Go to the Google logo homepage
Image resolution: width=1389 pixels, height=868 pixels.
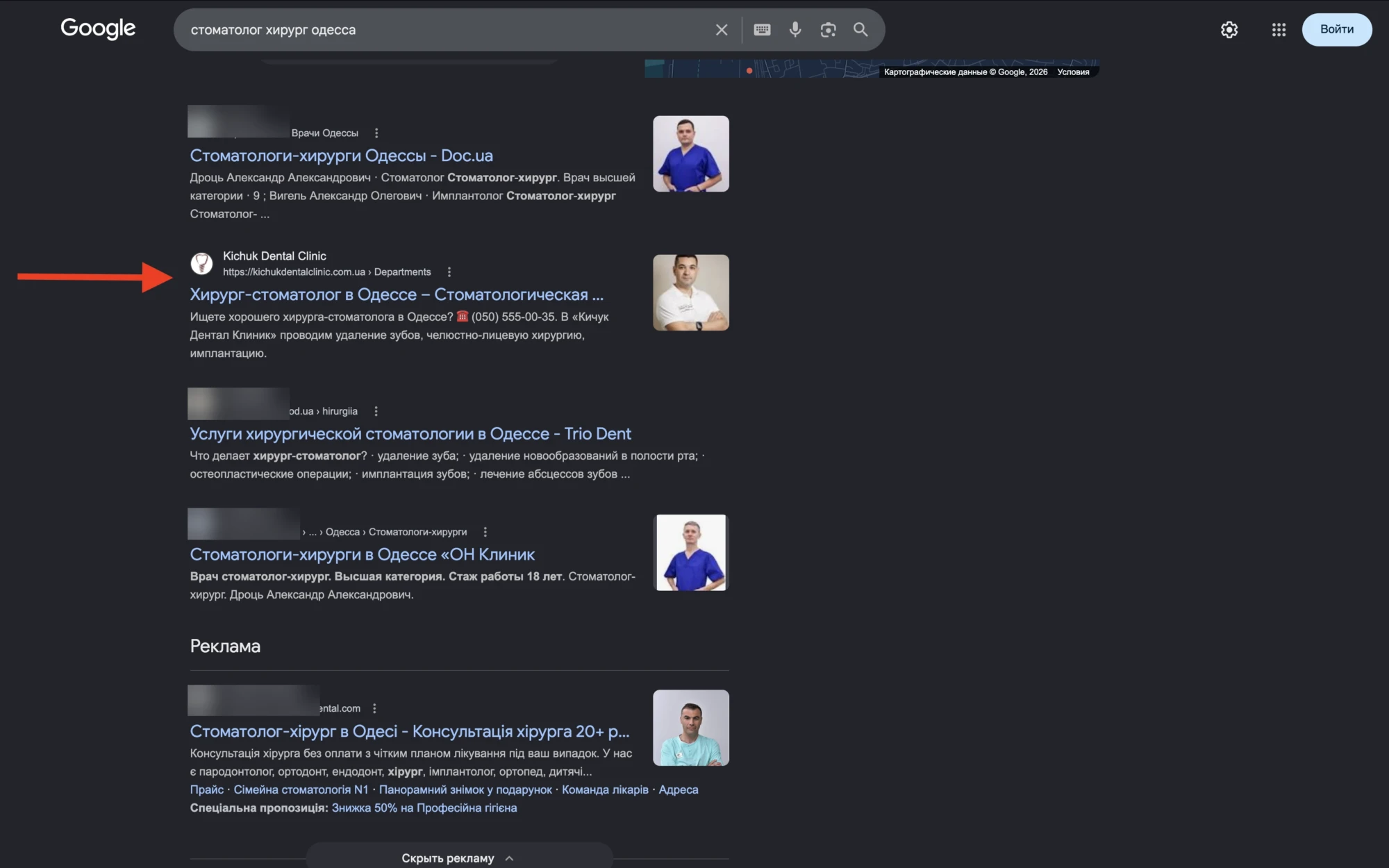pyautogui.click(x=98, y=29)
